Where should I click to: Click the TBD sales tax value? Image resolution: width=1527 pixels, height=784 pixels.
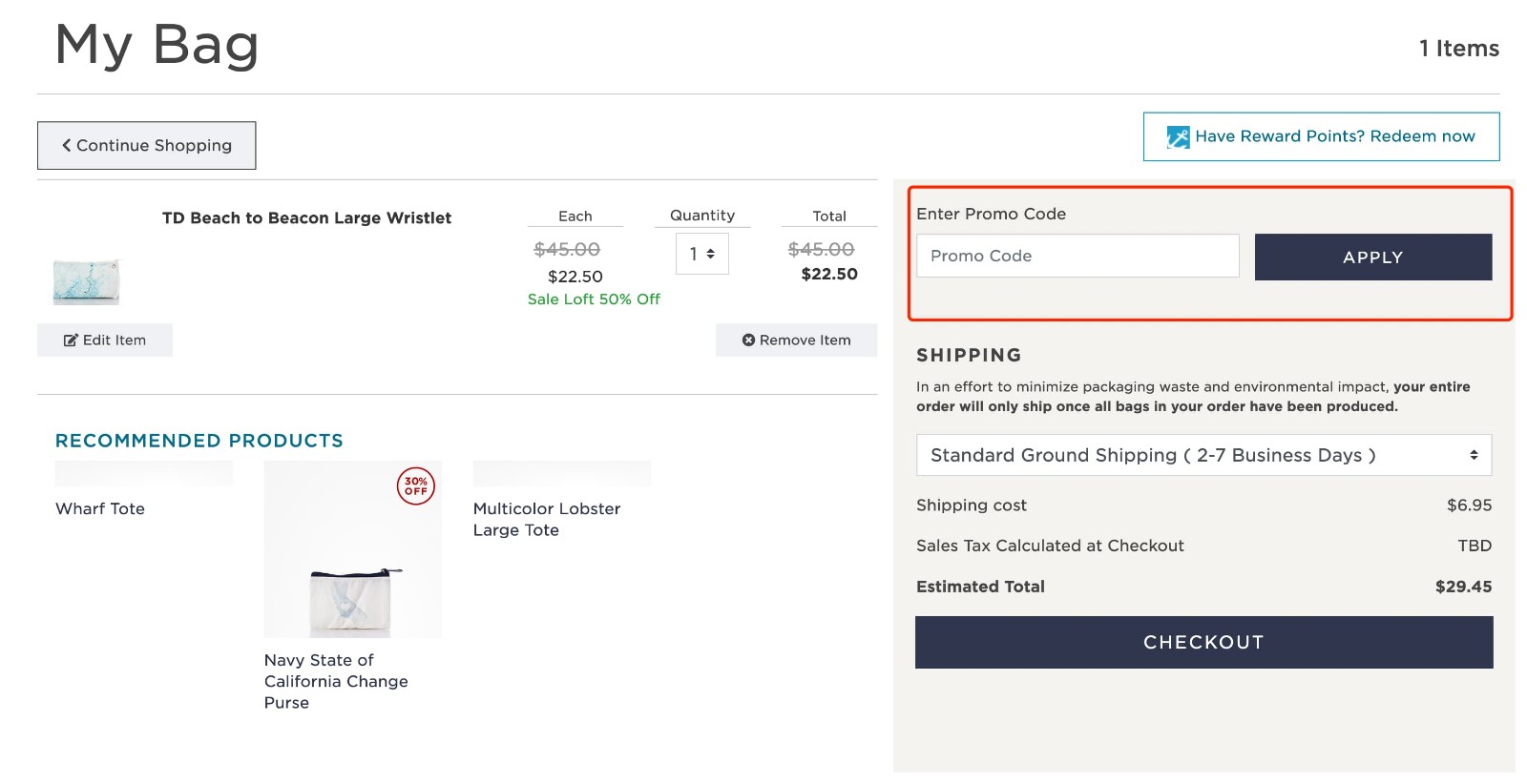coord(1475,546)
